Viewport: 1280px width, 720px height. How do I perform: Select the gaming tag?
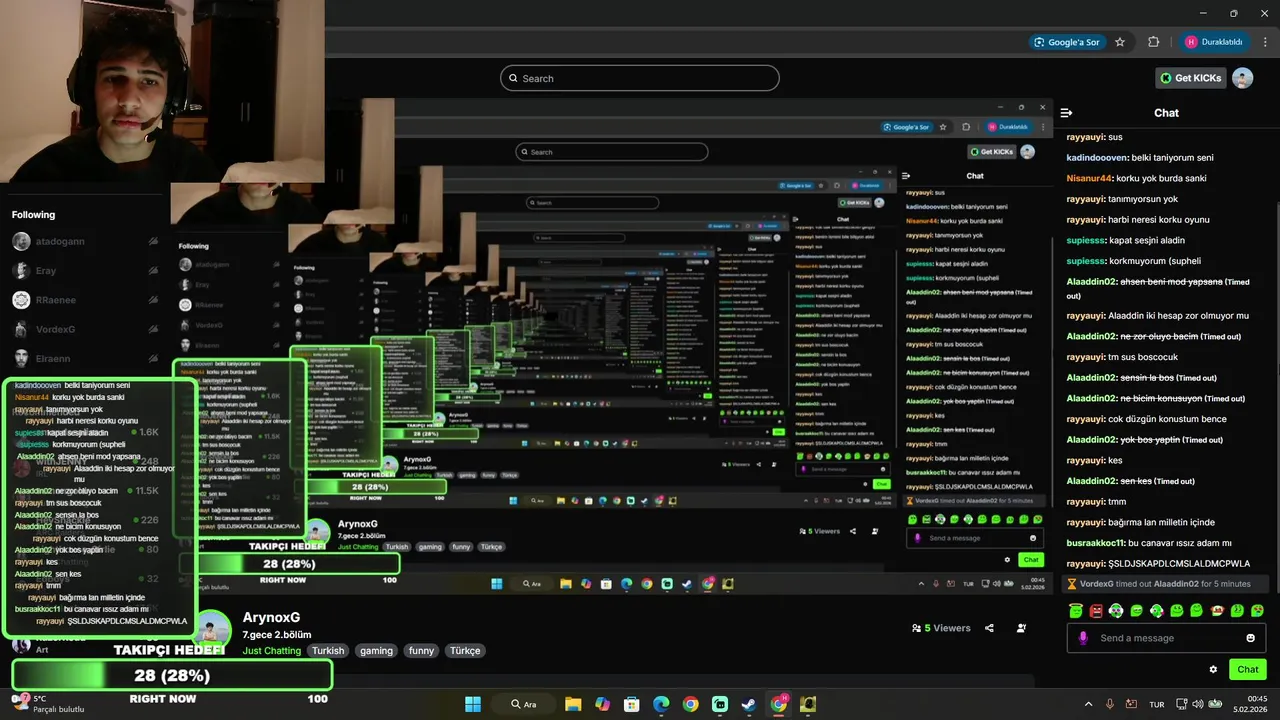click(376, 650)
